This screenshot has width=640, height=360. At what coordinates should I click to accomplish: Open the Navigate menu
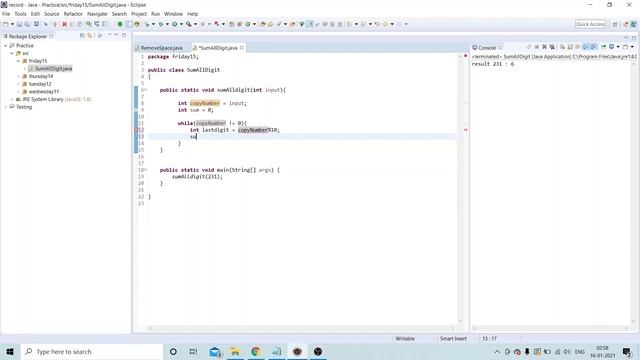coord(97,14)
